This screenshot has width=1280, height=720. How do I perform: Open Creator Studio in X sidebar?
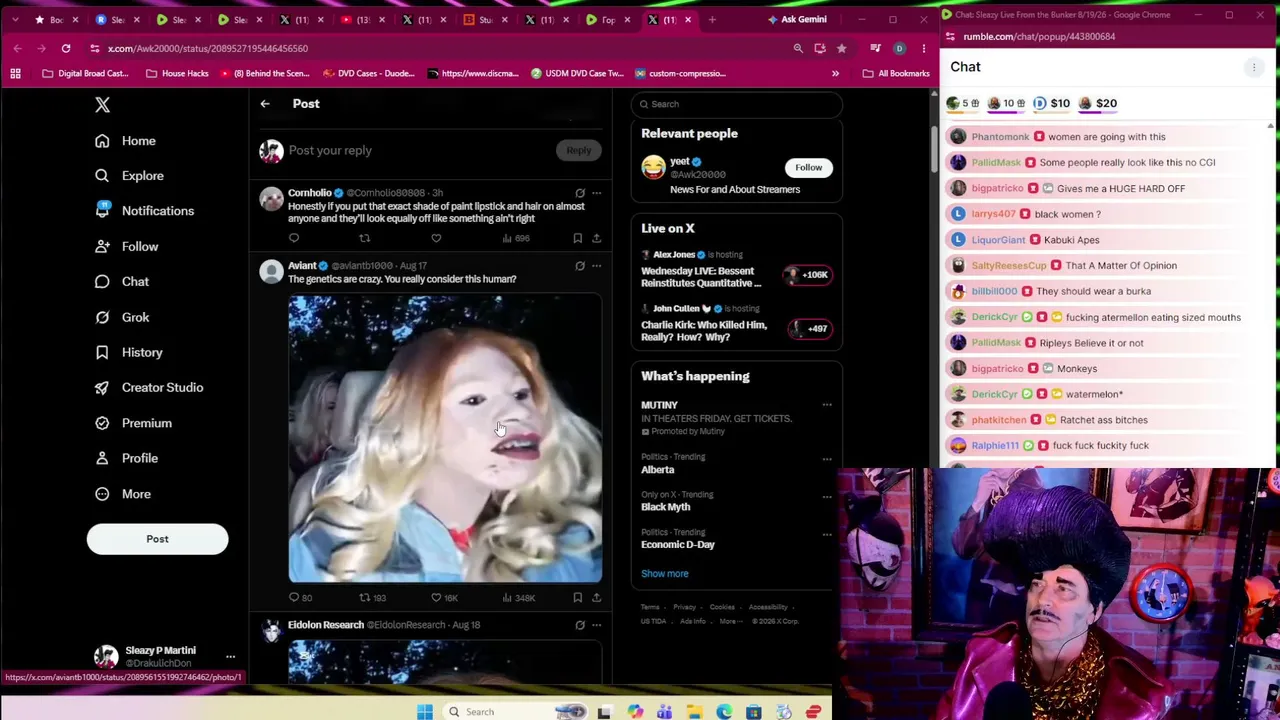[x=148, y=388]
